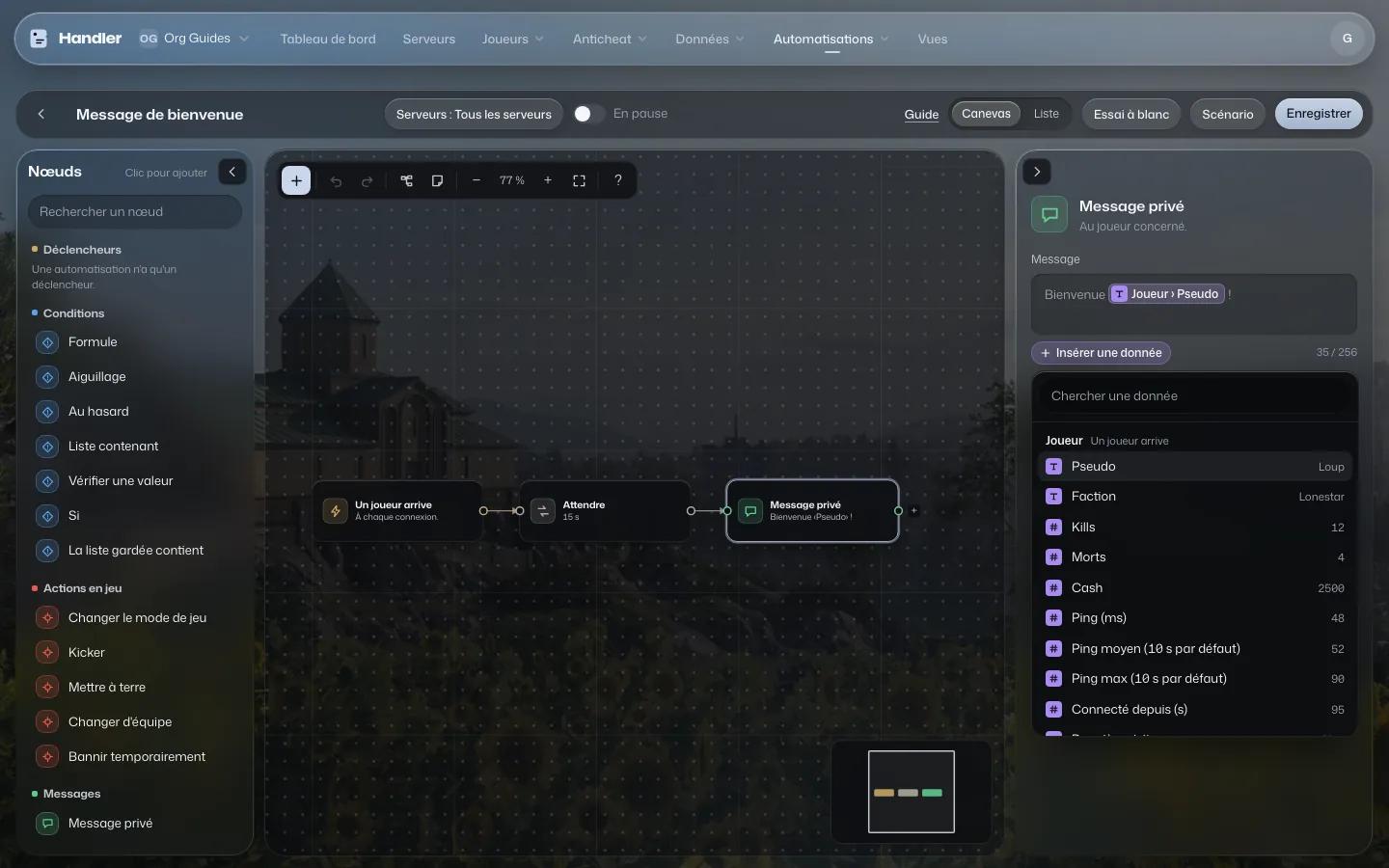This screenshot has height=868, width=1389.
Task: Select the lightning icon on Un joueur arrive node
Action: coord(336,511)
